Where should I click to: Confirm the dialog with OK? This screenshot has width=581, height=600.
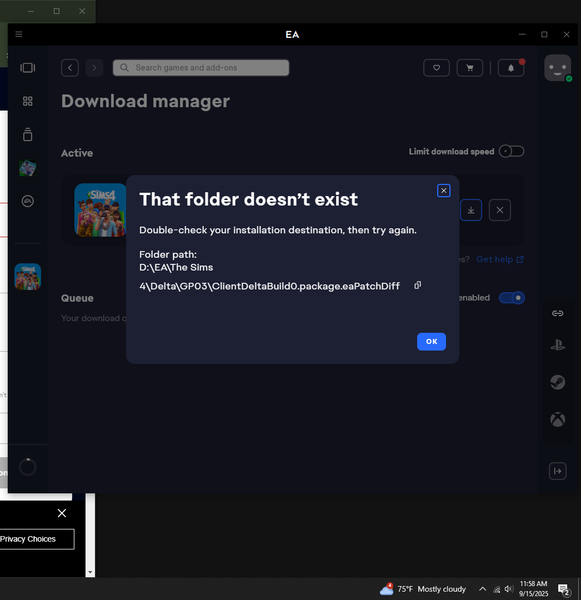(431, 341)
